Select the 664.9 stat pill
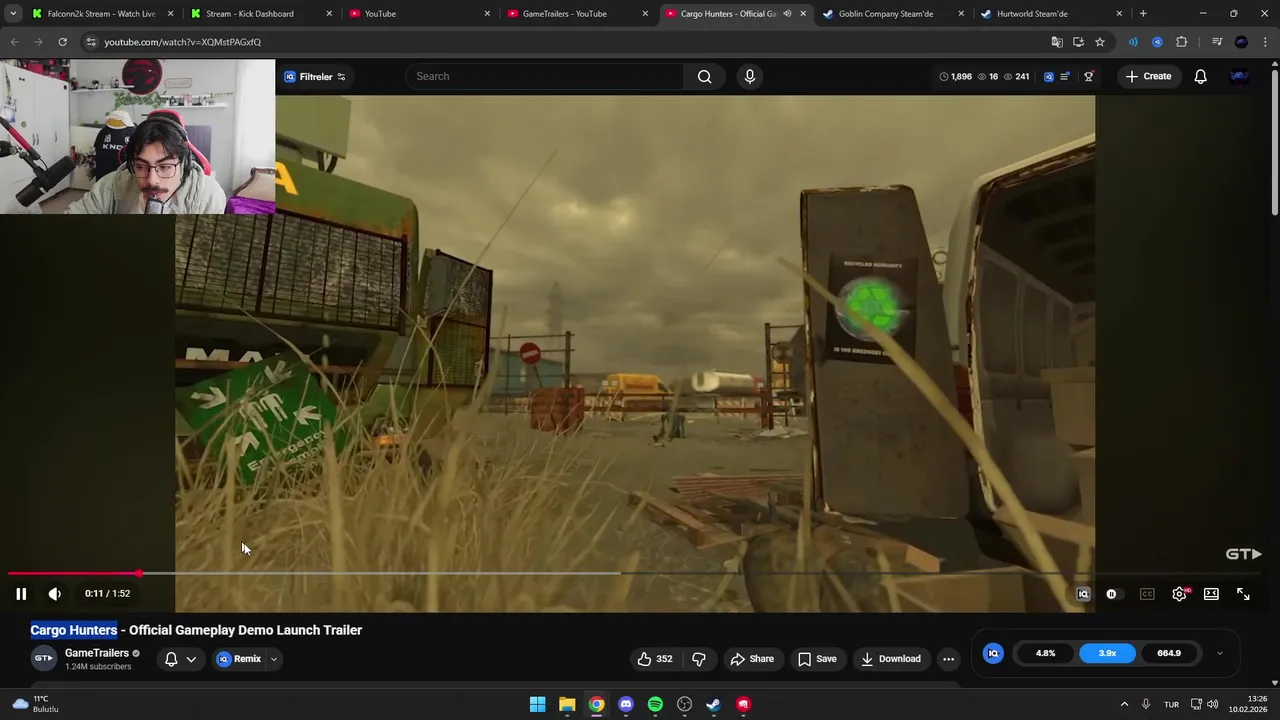 [x=1169, y=653]
